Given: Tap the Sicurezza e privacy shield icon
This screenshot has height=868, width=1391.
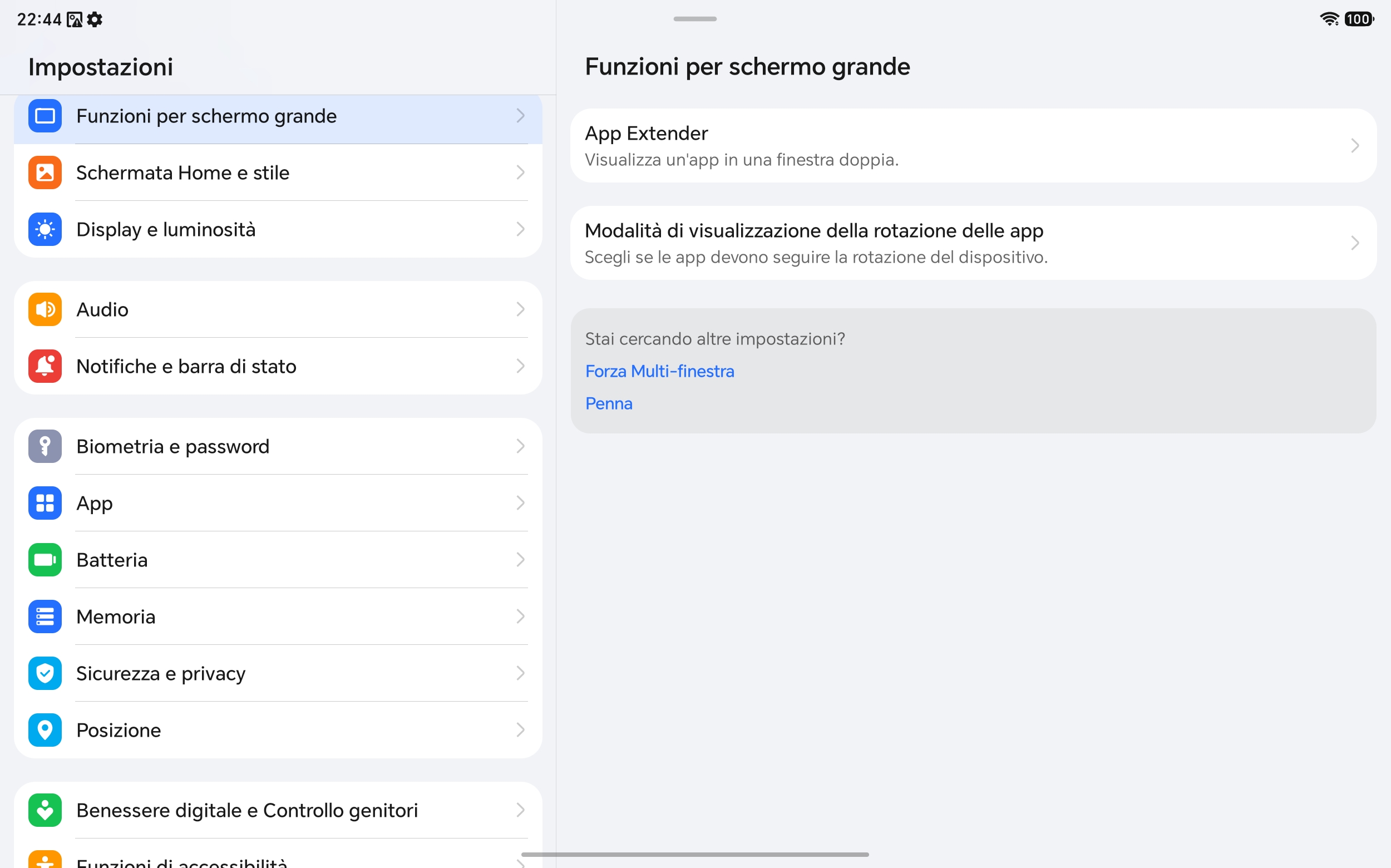Looking at the screenshot, I should 45,673.
